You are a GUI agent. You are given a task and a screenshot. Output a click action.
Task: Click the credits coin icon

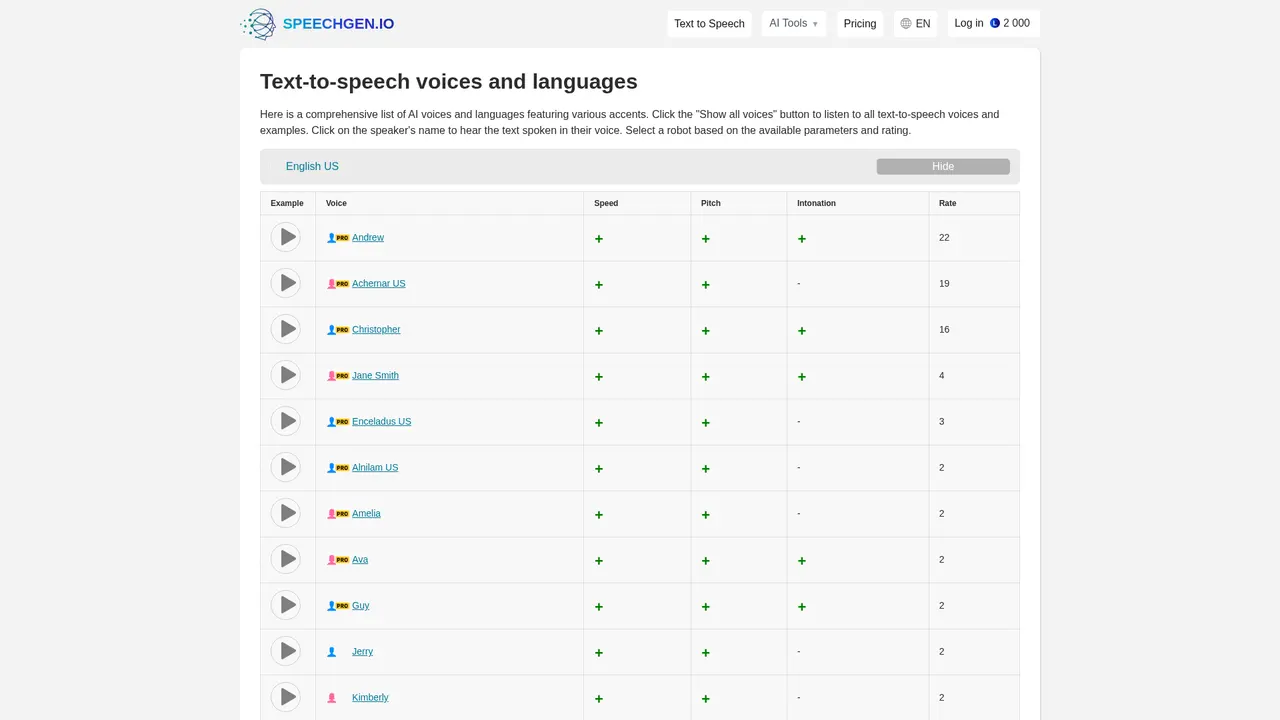995,23
